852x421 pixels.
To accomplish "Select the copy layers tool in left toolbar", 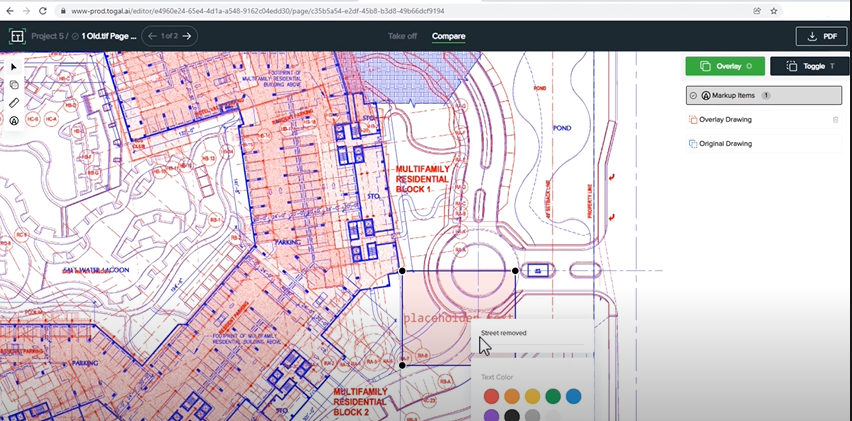I will (14, 85).
